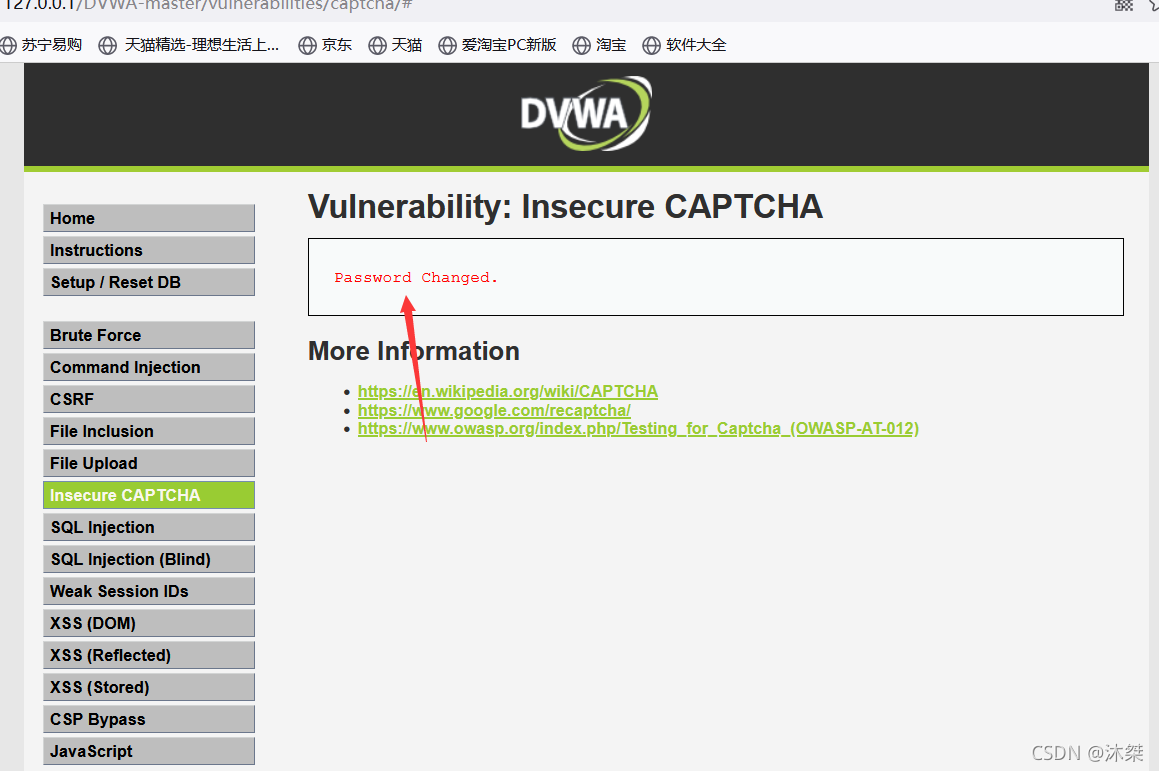Open Weak Session IDs page
This screenshot has height=771, width=1159.
point(149,591)
